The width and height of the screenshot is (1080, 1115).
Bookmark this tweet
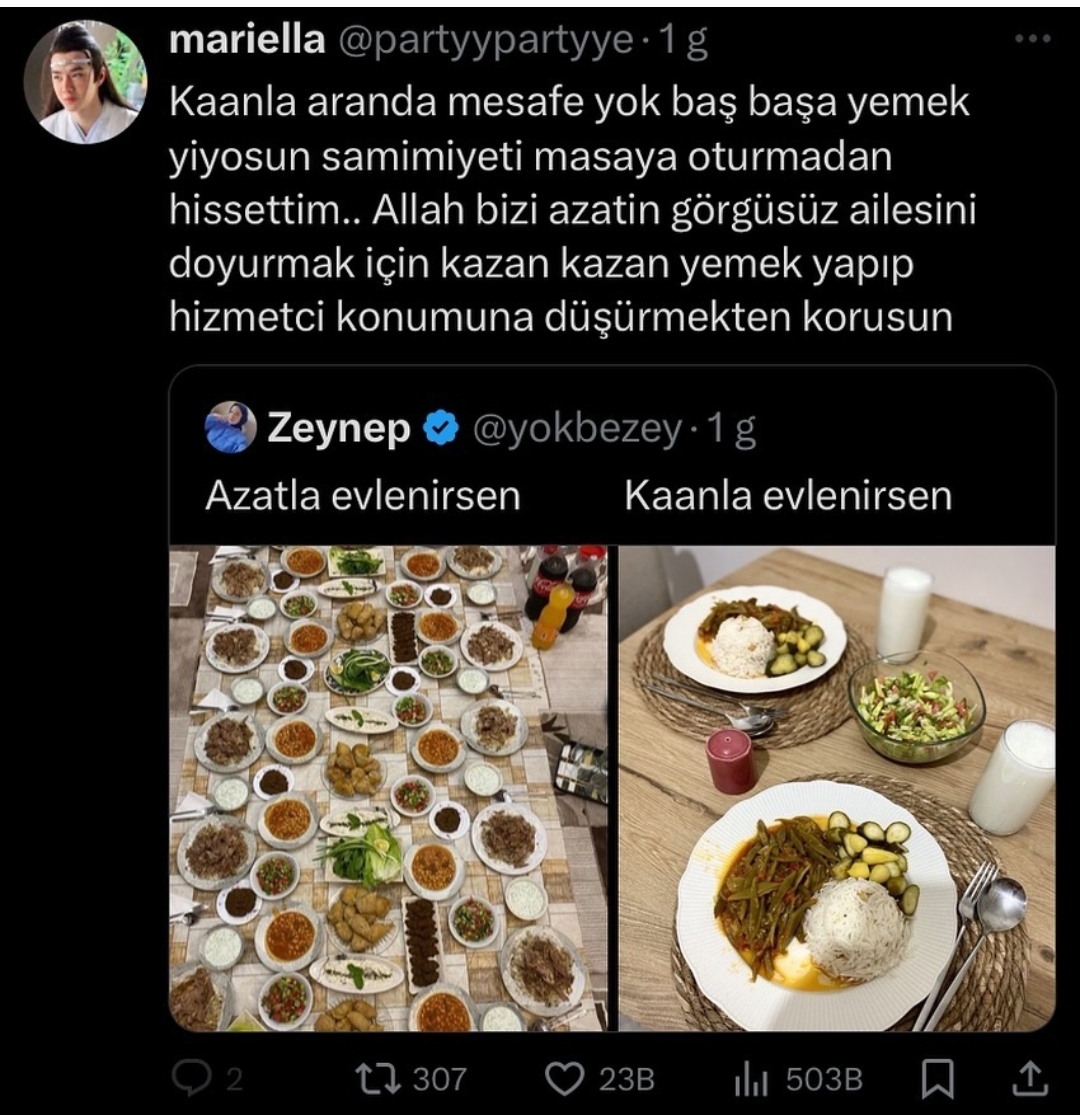[x=936, y=1078]
